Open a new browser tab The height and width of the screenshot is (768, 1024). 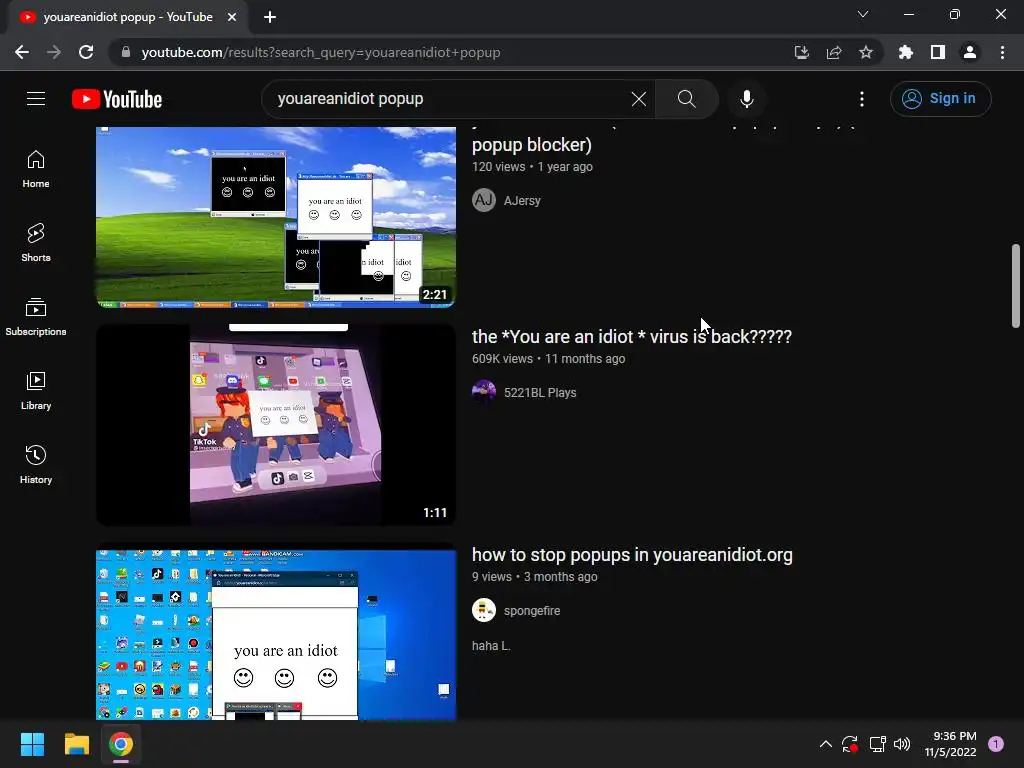pyautogui.click(x=270, y=17)
